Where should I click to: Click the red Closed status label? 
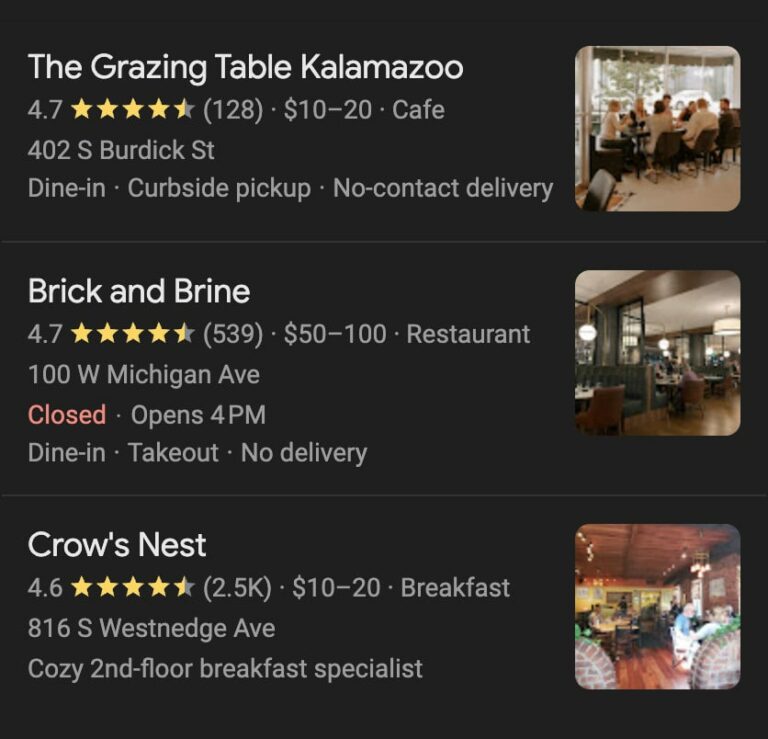click(x=67, y=414)
